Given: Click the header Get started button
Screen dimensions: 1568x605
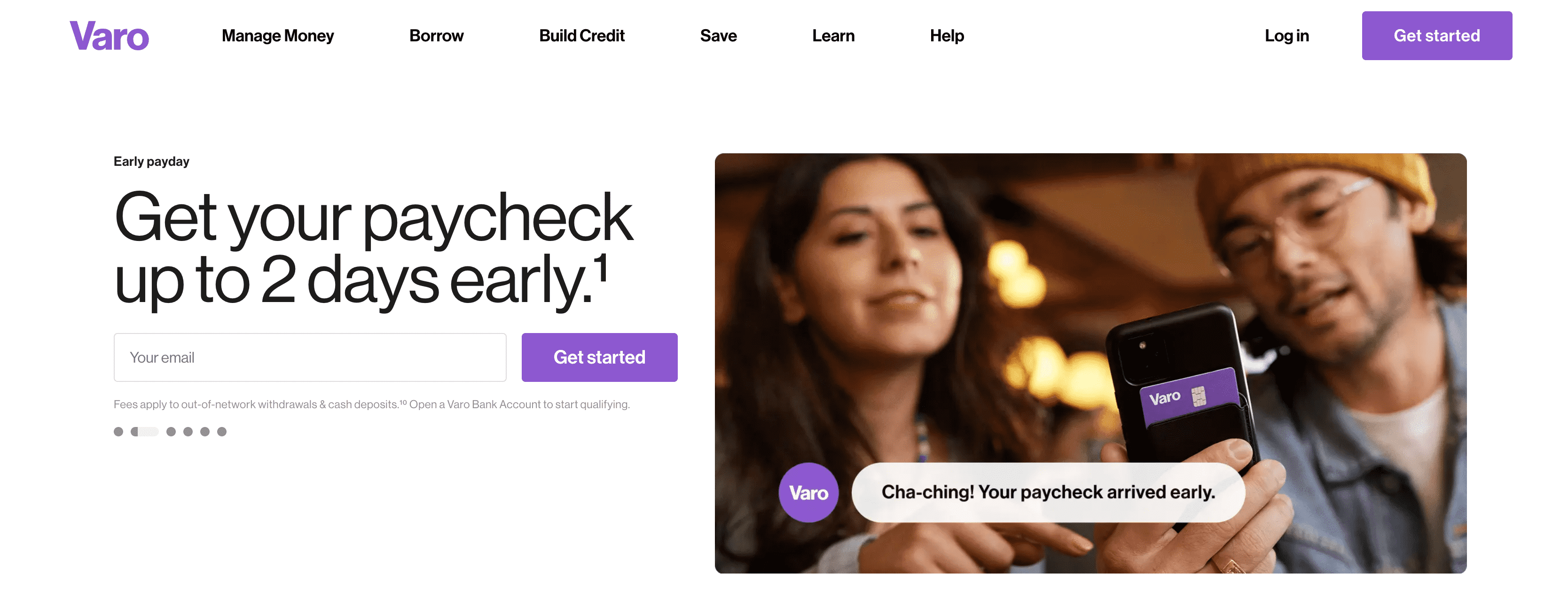Looking at the screenshot, I should [1437, 36].
